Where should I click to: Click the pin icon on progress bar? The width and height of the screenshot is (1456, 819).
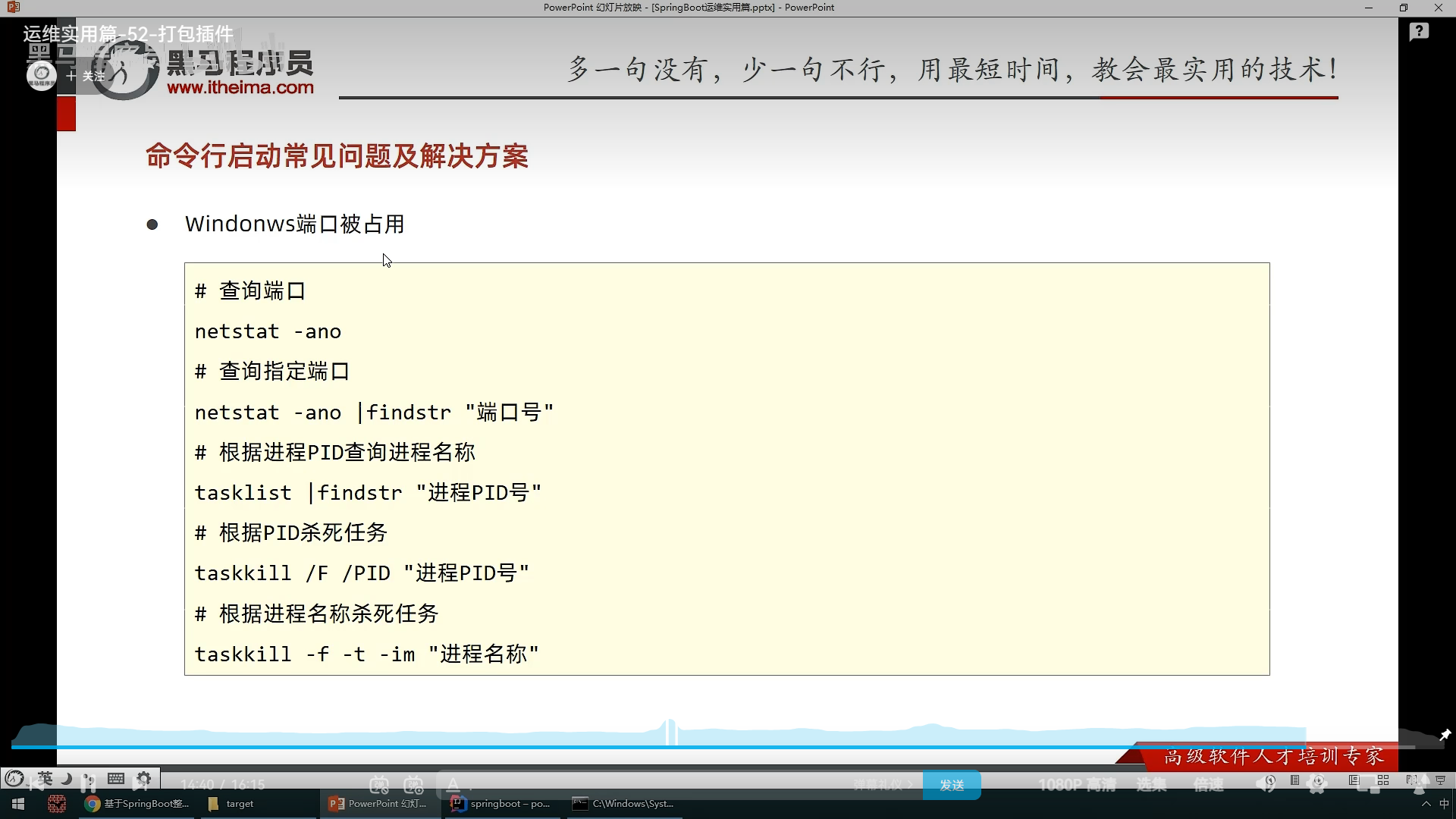click(1445, 735)
